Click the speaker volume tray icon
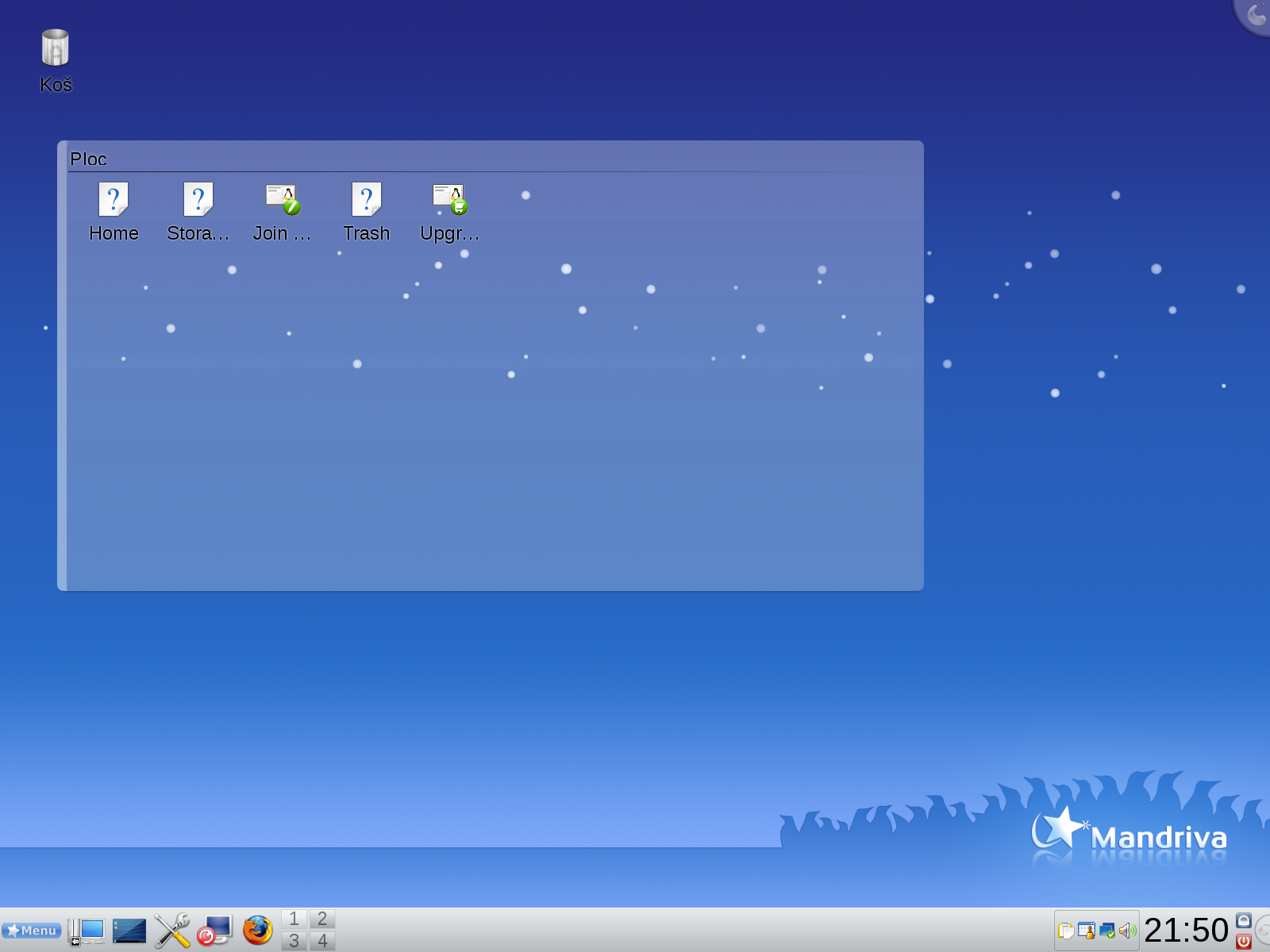Image resolution: width=1270 pixels, height=952 pixels. coord(1127,931)
